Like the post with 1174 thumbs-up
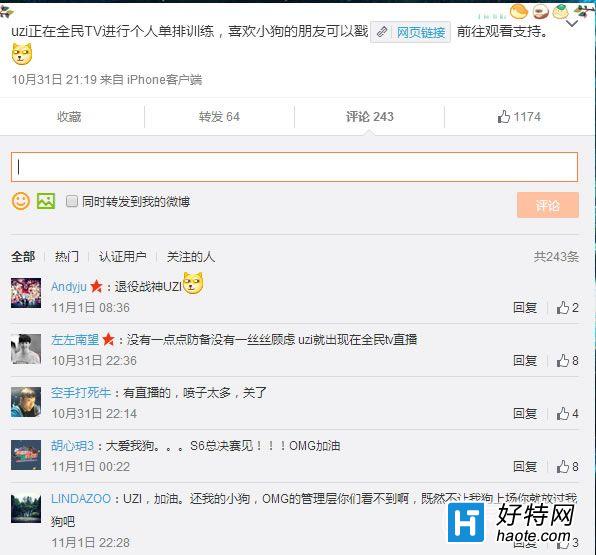Screen dimensions: 596x555 click(x=519, y=117)
